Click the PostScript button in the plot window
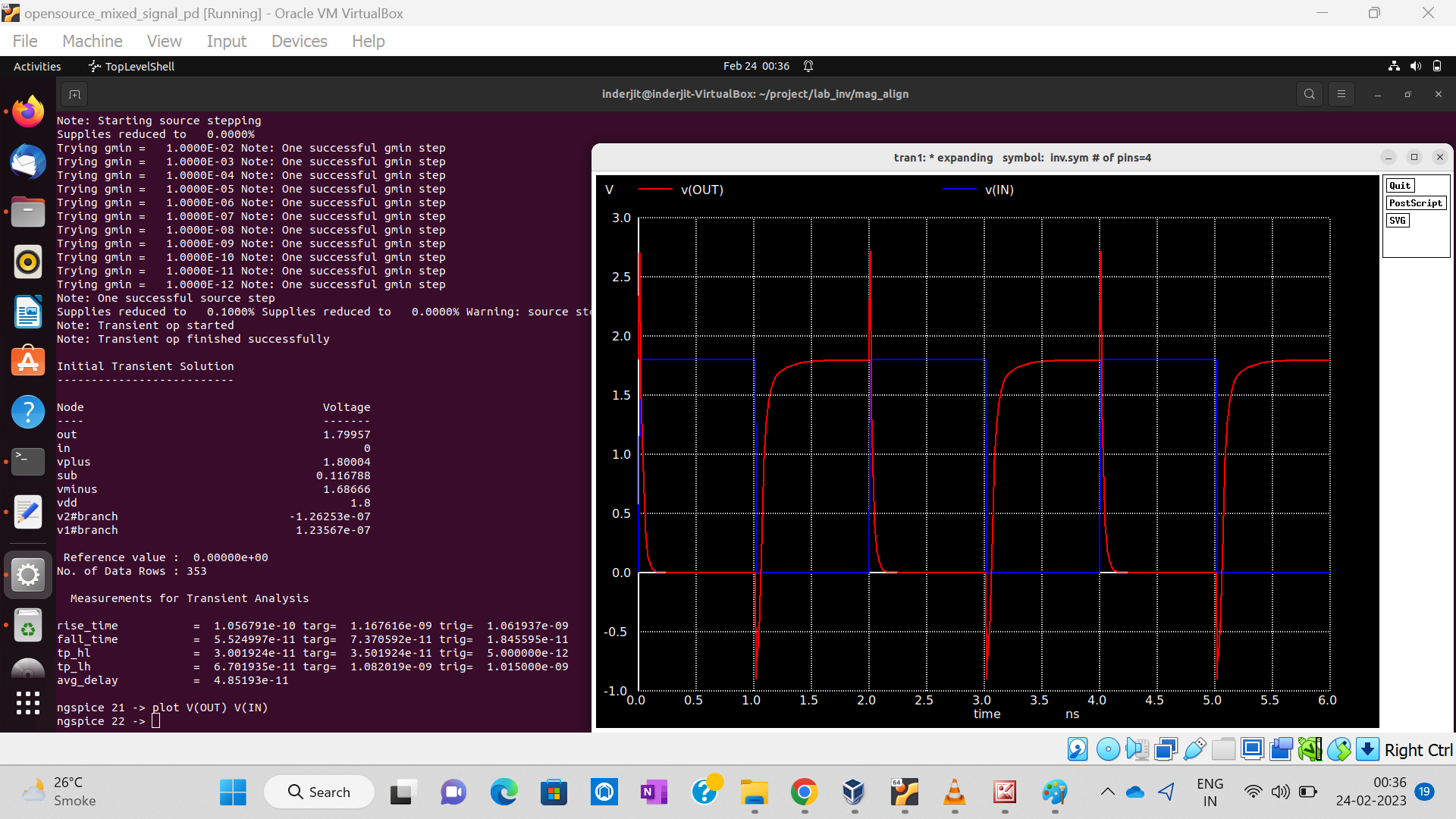 [x=1415, y=203]
